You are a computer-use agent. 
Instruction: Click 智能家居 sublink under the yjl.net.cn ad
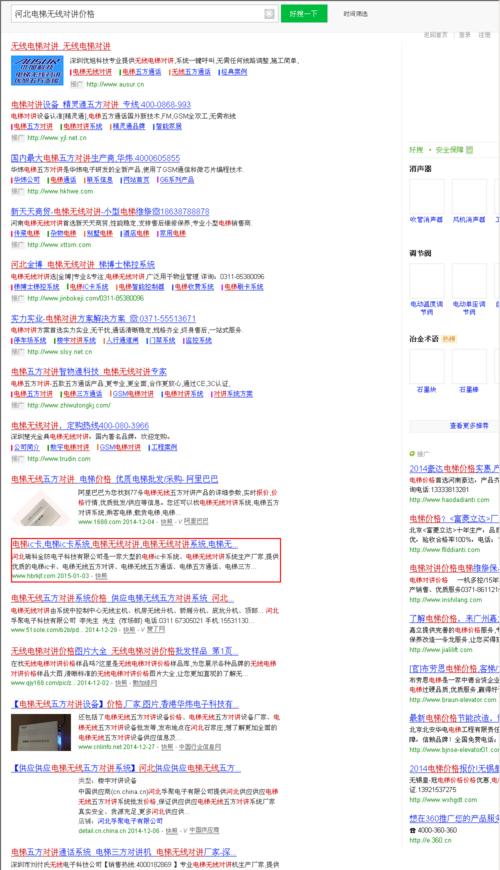tap(169, 127)
